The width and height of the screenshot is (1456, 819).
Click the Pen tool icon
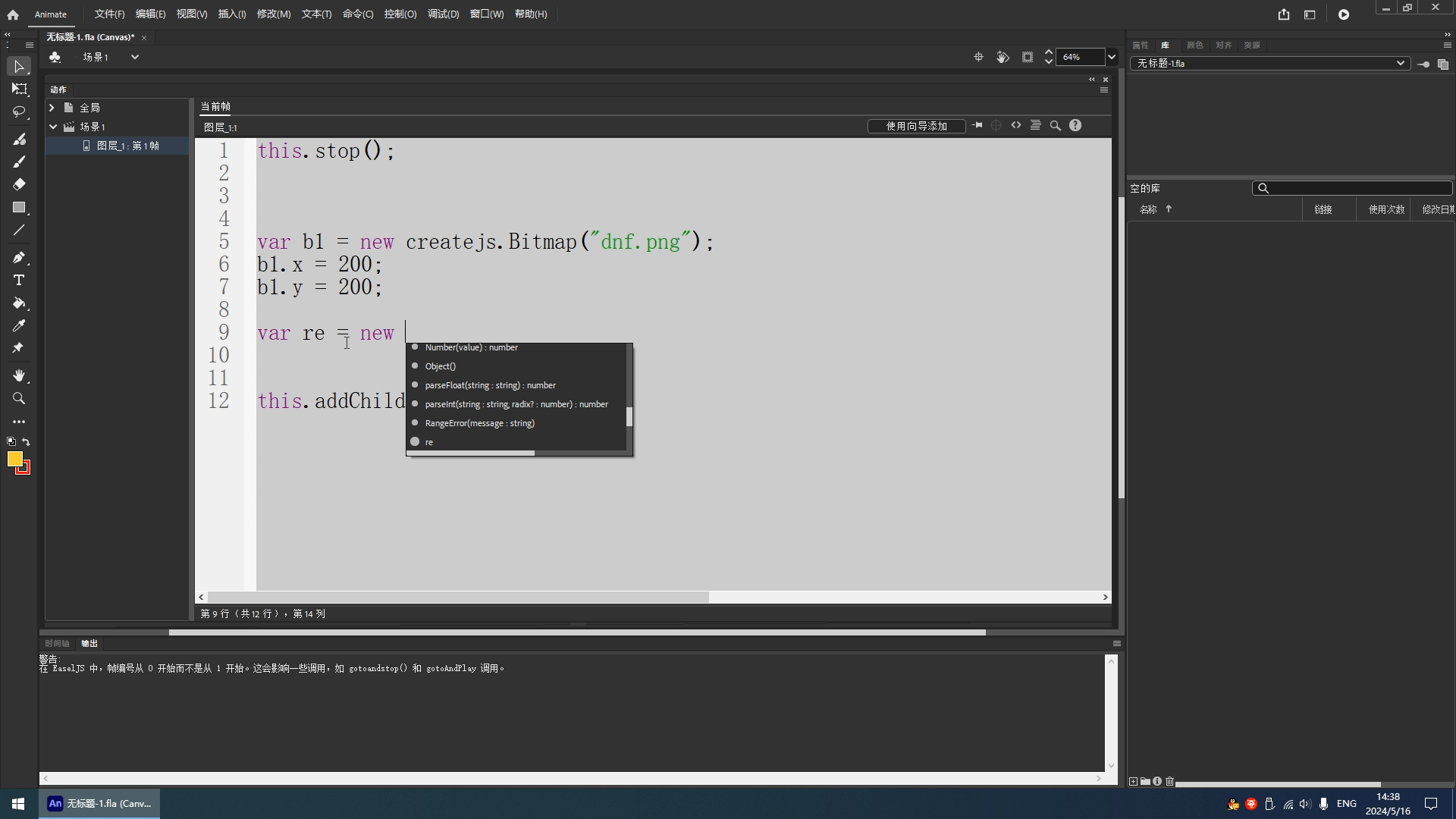pyautogui.click(x=19, y=257)
